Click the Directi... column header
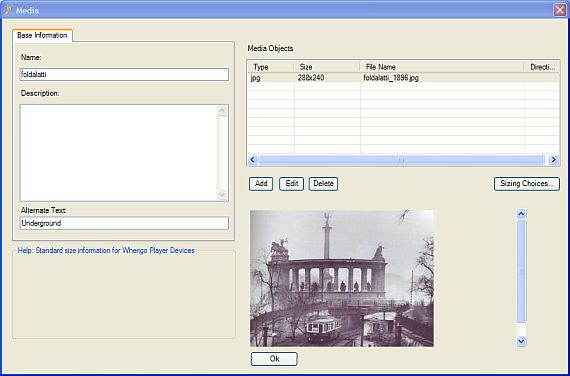Screen dimensions: 570x376 point(542,67)
